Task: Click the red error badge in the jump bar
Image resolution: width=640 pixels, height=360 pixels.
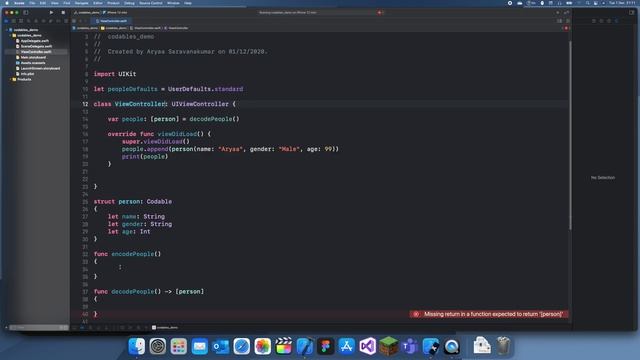Action: tap(566, 28)
